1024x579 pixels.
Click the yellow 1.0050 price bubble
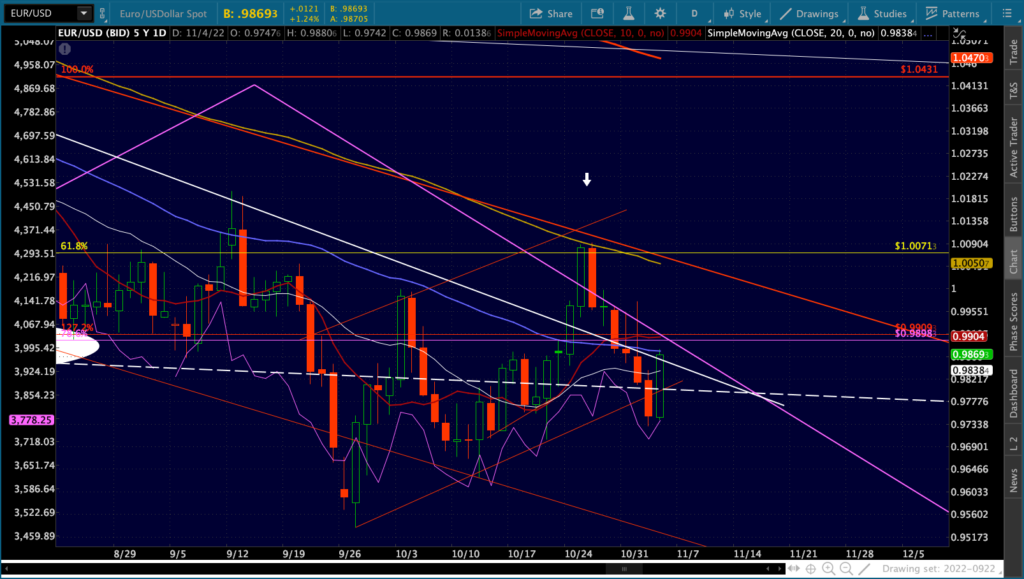tap(972, 264)
